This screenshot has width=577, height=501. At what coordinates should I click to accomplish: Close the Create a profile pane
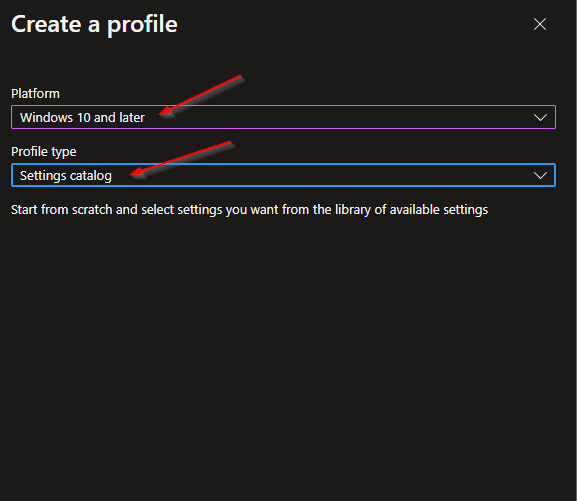pyautogui.click(x=539, y=24)
